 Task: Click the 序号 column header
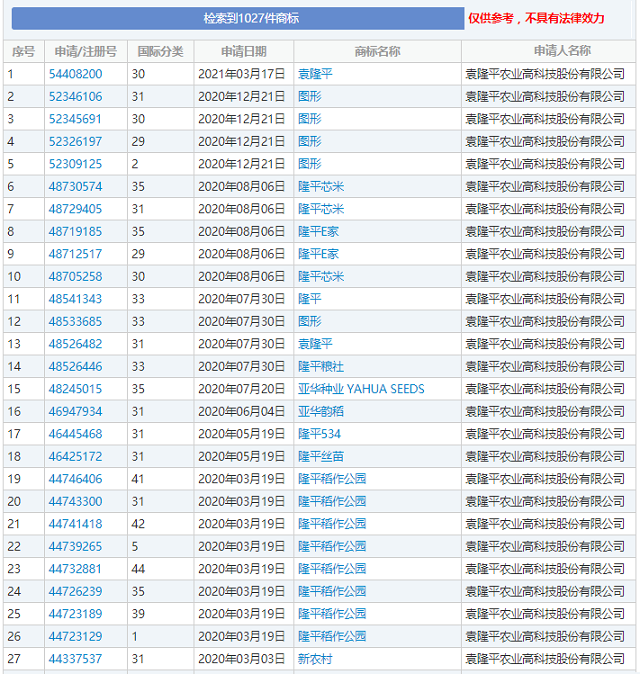(x=24, y=52)
